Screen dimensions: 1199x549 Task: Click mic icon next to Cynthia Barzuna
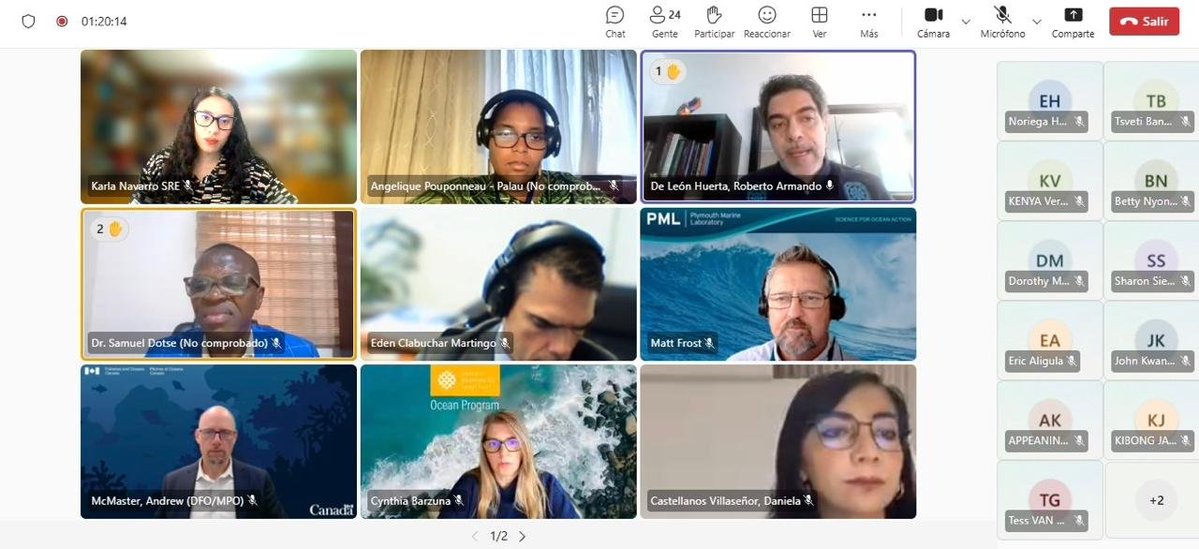pyautogui.click(x=458, y=501)
